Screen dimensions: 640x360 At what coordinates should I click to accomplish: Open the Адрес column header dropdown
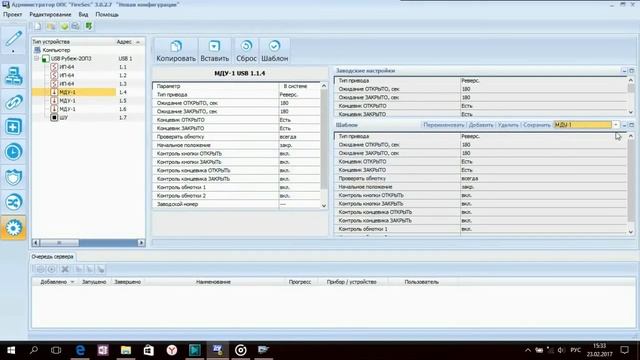(x=138, y=42)
